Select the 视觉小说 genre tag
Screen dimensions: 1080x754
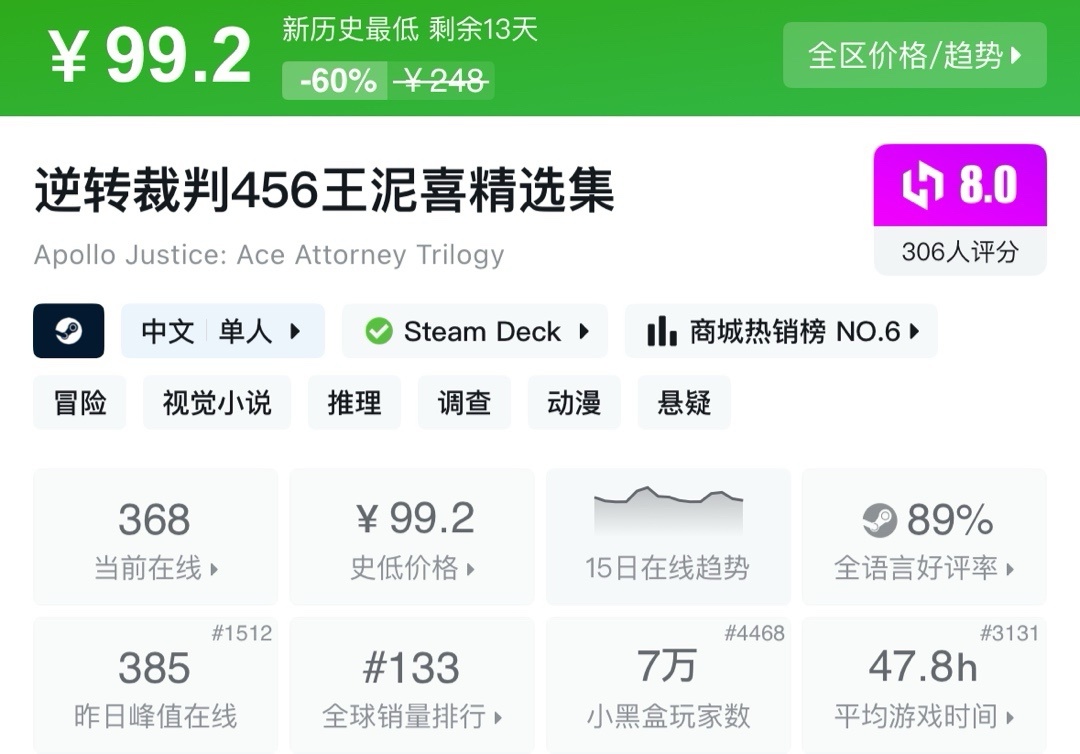216,403
